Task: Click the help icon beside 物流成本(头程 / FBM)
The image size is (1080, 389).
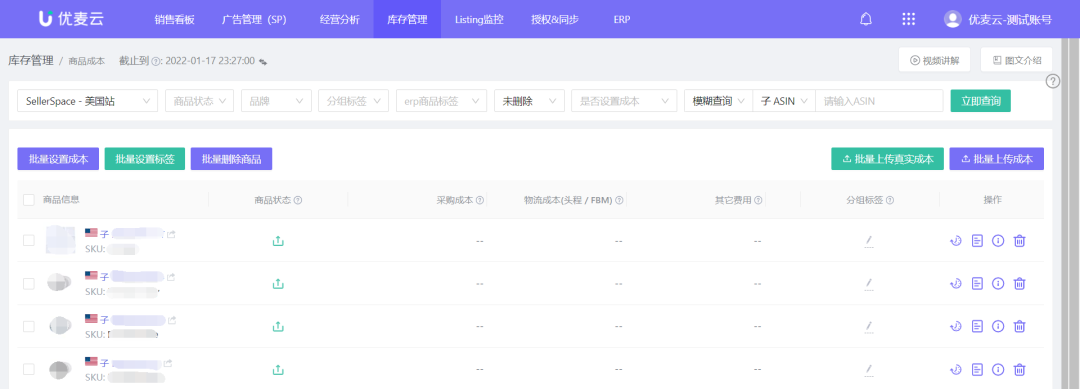Action: click(619, 200)
